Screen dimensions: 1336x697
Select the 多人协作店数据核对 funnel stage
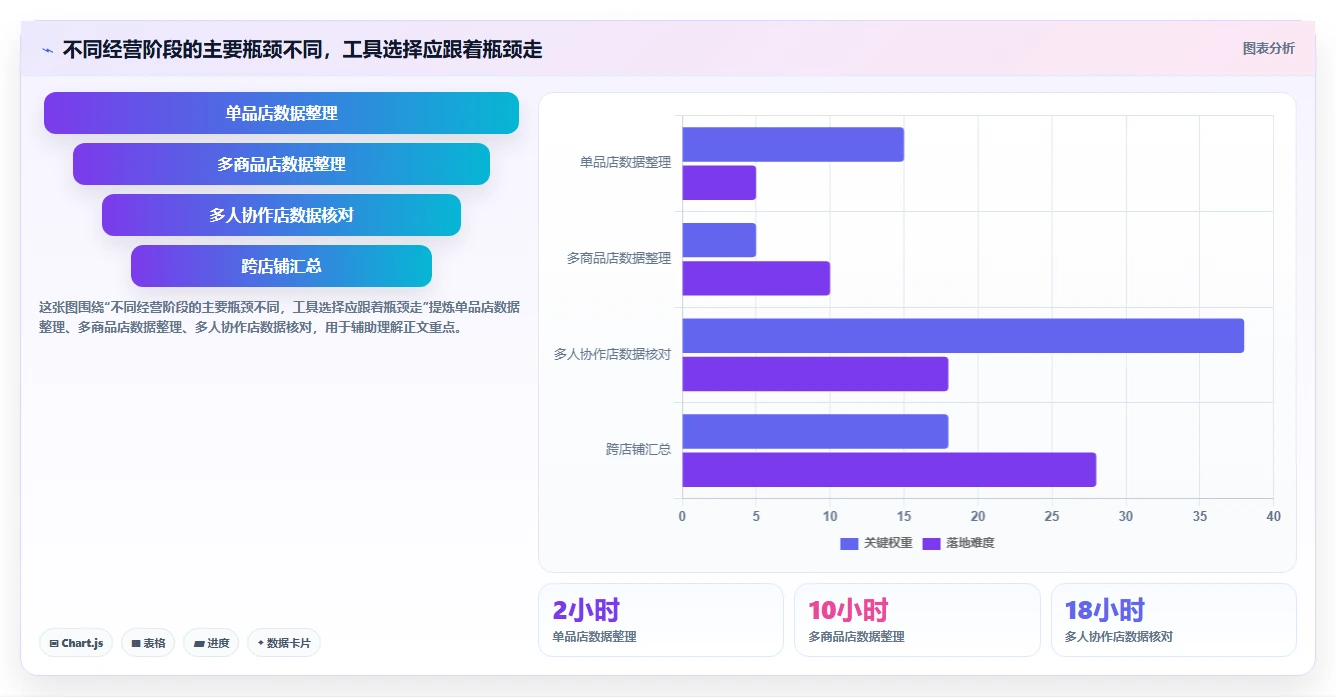281,215
